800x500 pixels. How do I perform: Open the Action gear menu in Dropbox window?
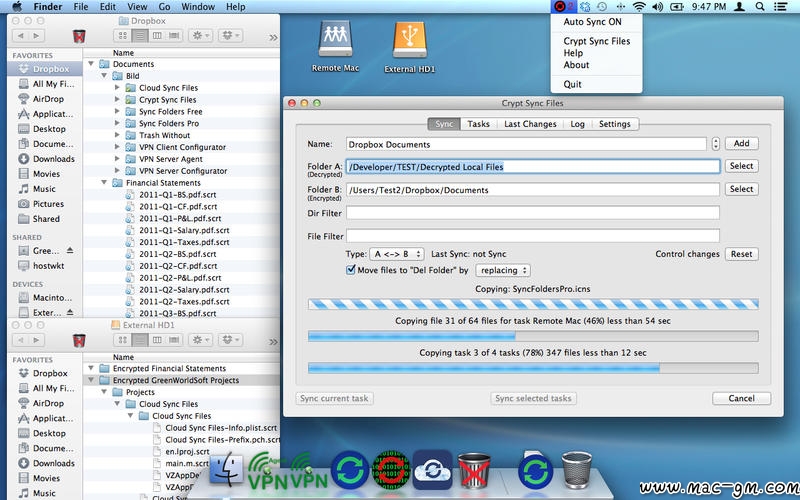click(x=201, y=36)
